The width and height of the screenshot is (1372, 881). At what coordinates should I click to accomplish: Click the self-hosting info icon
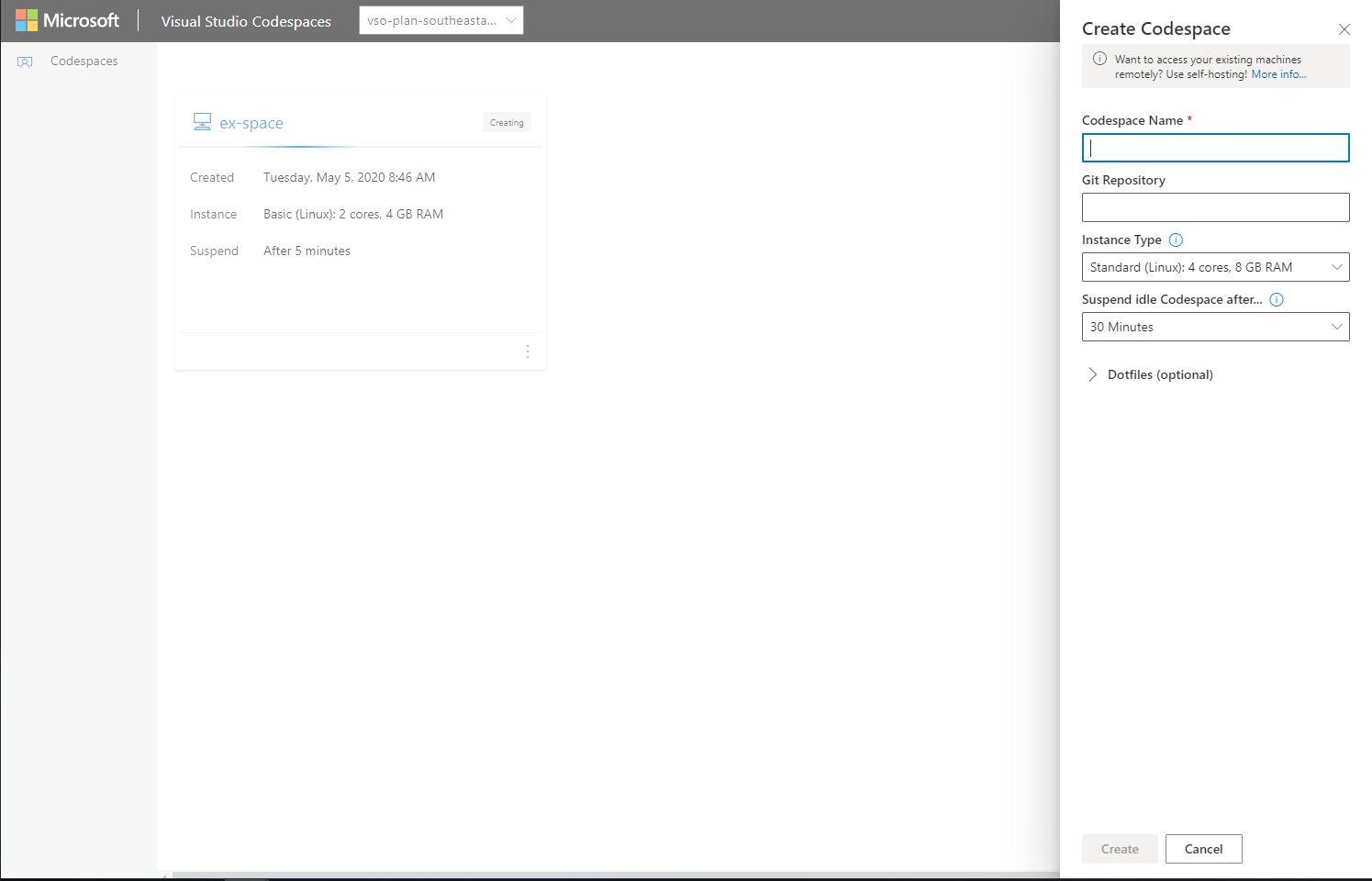[1099, 59]
